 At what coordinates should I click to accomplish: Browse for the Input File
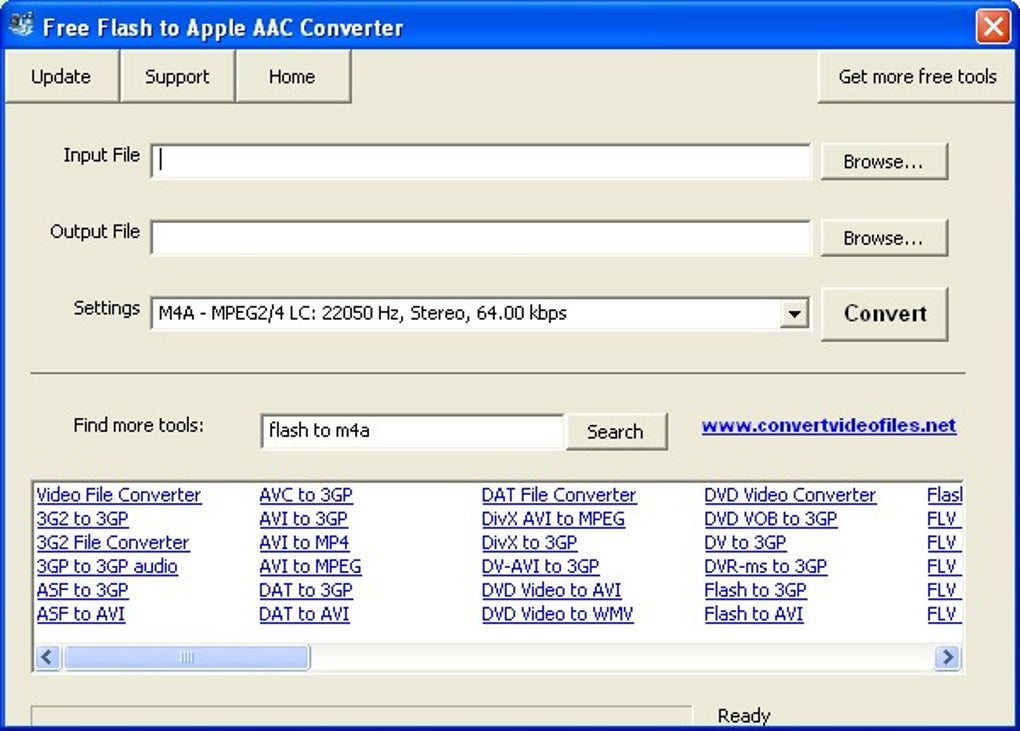coord(883,161)
